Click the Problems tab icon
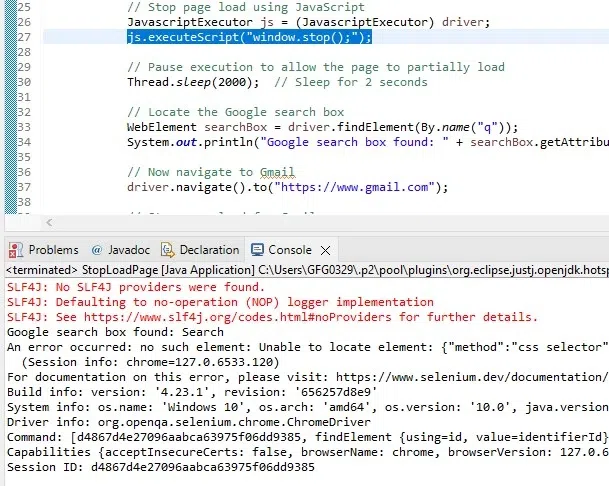The height and width of the screenshot is (486, 609). [16, 250]
